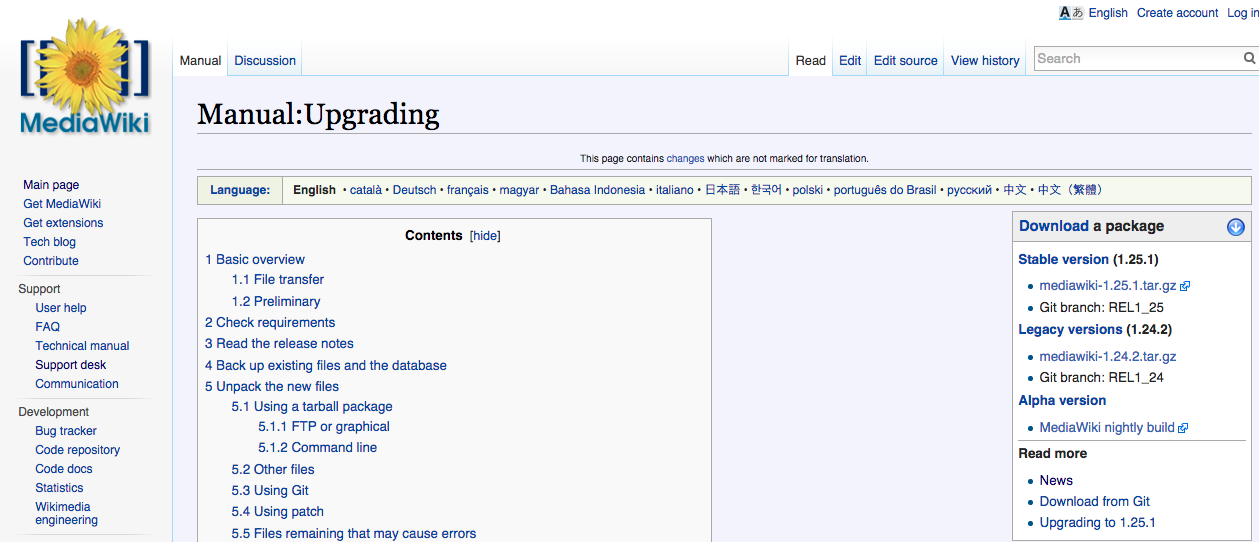The height and width of the screenshot is (542, 1259).
Task: Click external link icon after mediawiki-1.25.1.tar.gz
Action: coord(1185,286)
